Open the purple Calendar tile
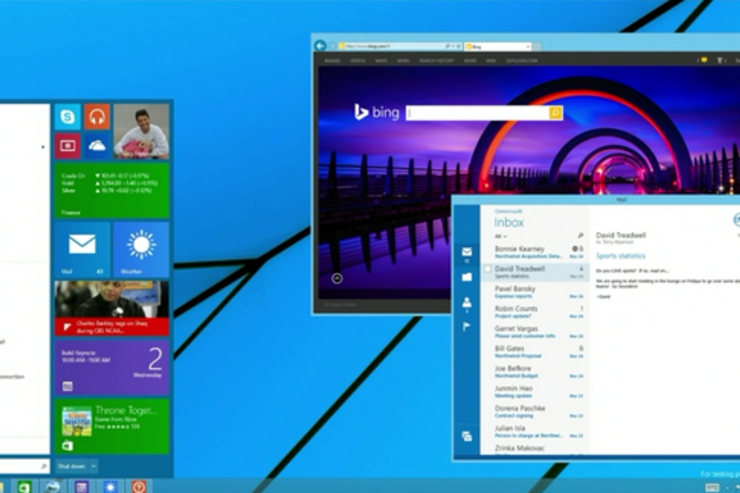This screenshot has height=493, width=740. tap(112, 368)
